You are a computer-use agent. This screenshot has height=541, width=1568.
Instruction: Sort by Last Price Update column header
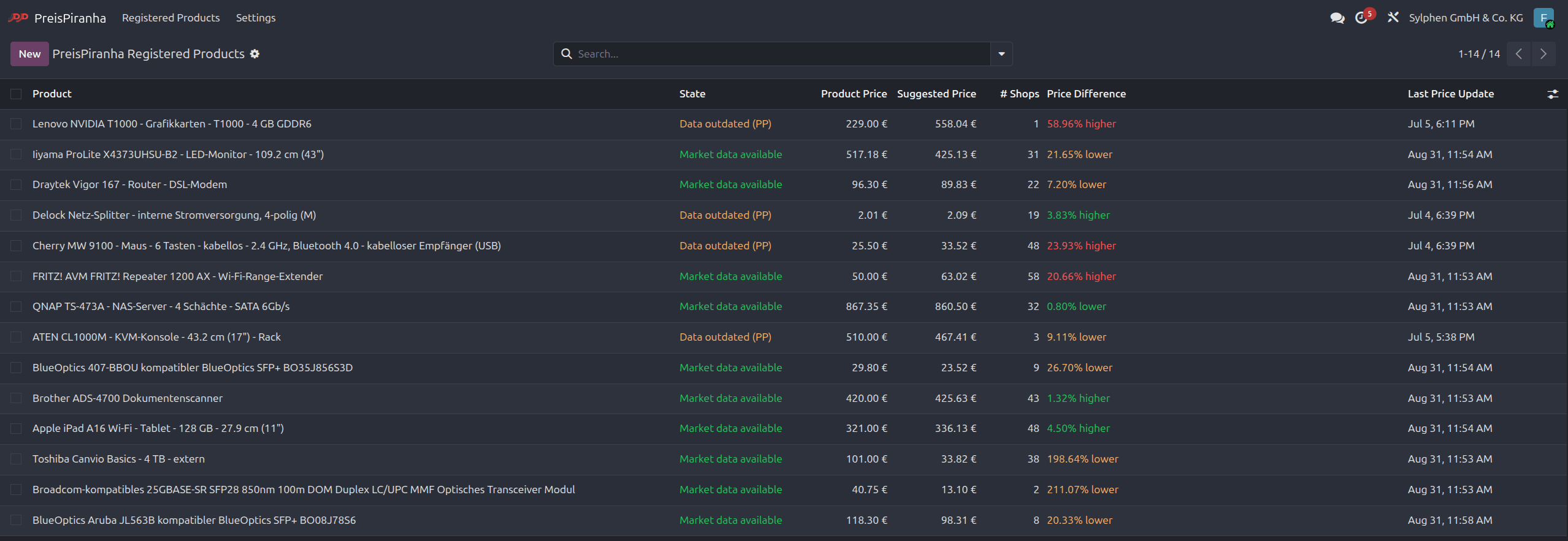coord(1451,94)
